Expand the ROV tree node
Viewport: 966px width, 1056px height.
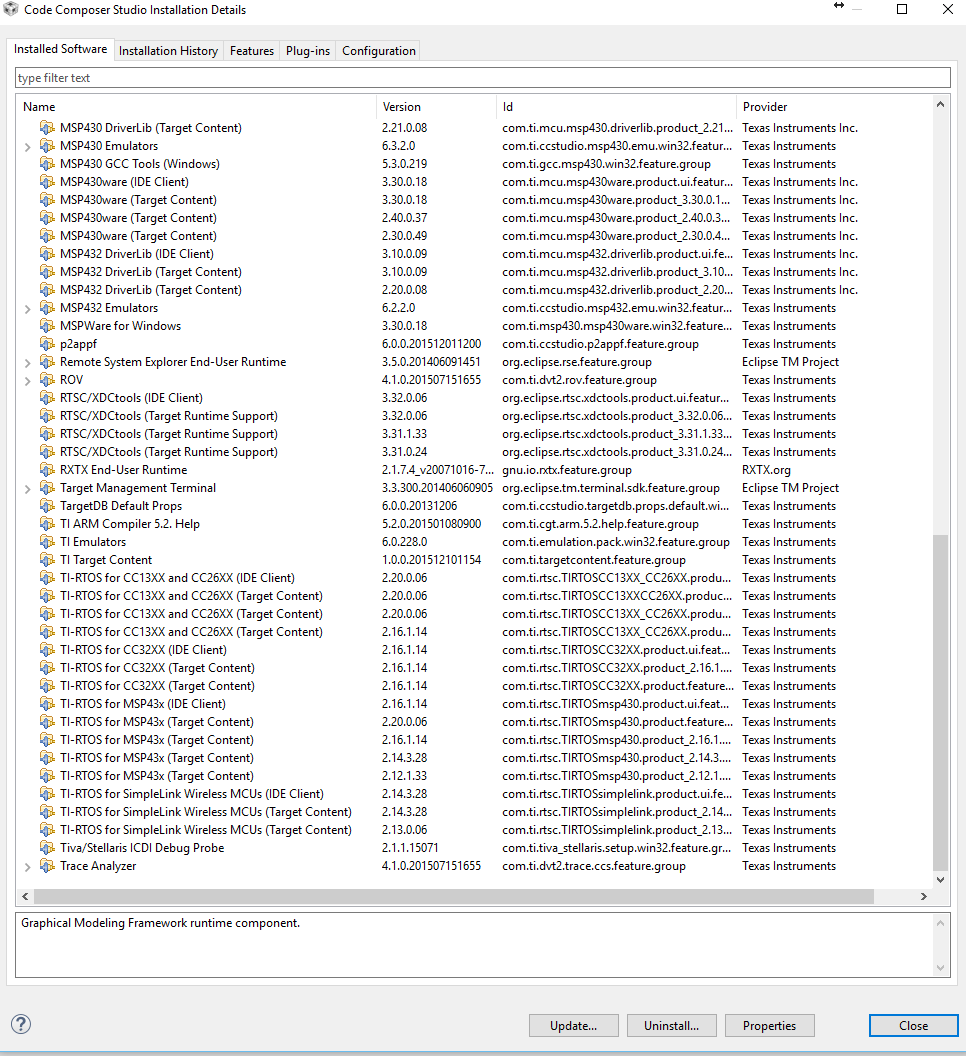pyautogui.click(x=28, y=381)
